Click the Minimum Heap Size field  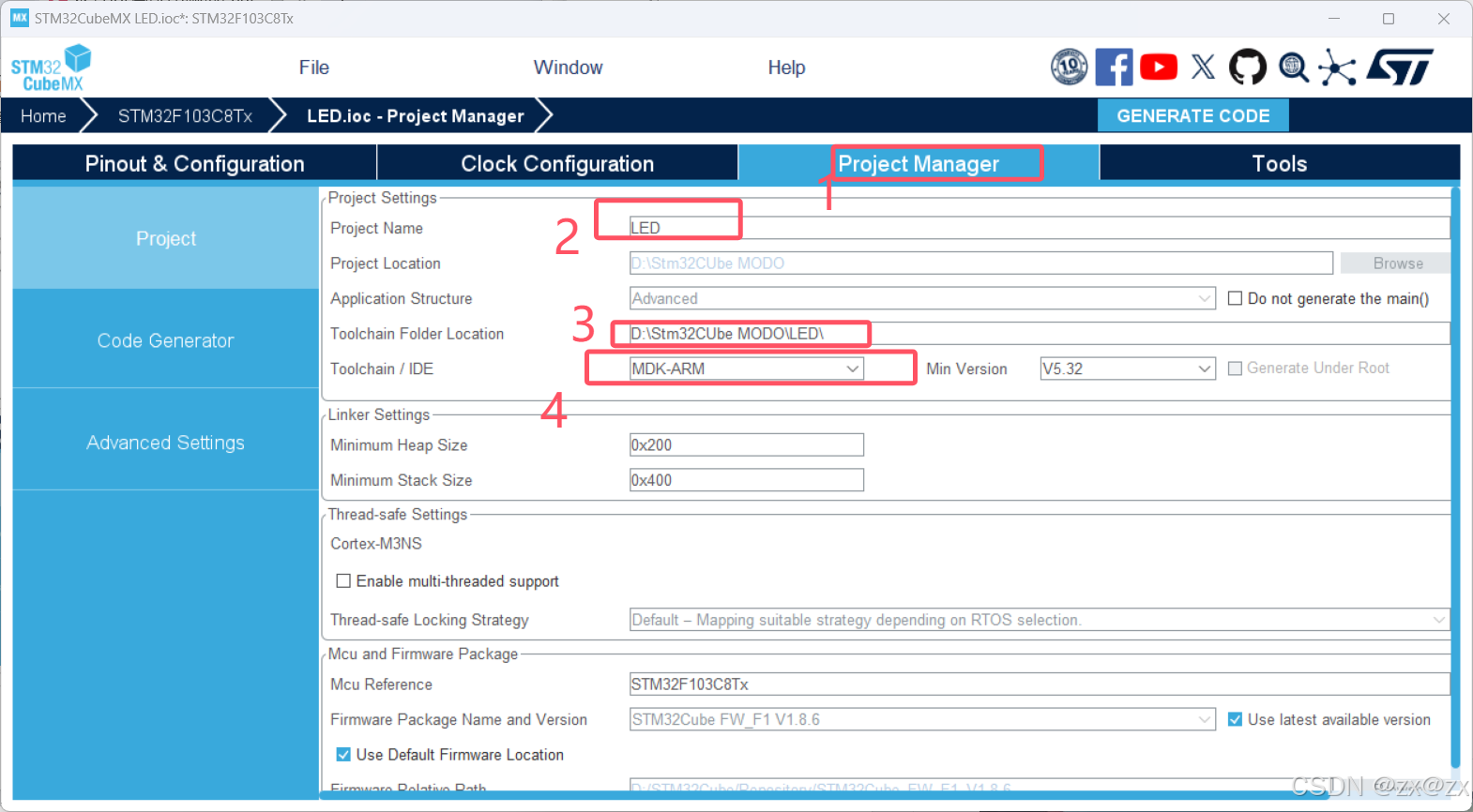[x=747, y=444]
